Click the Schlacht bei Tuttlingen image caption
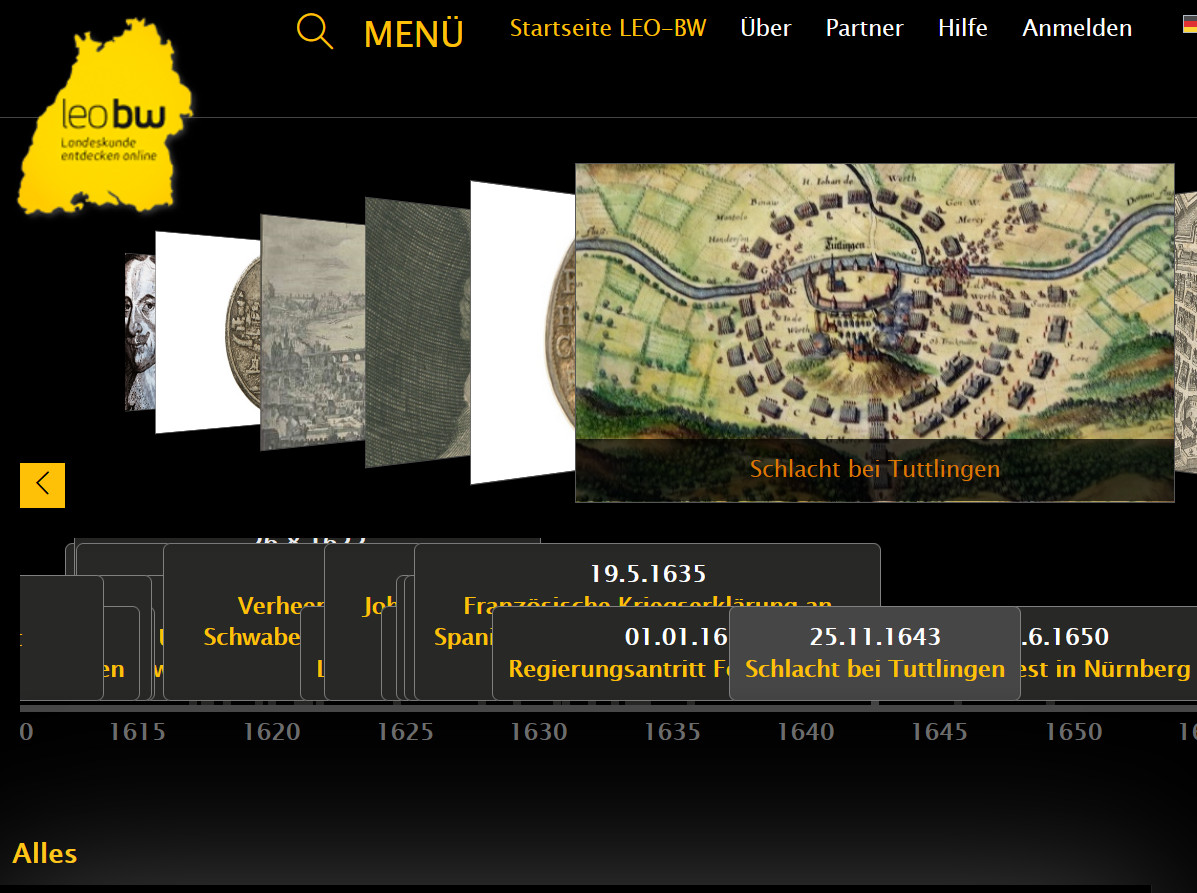 (x=875, y=469)
